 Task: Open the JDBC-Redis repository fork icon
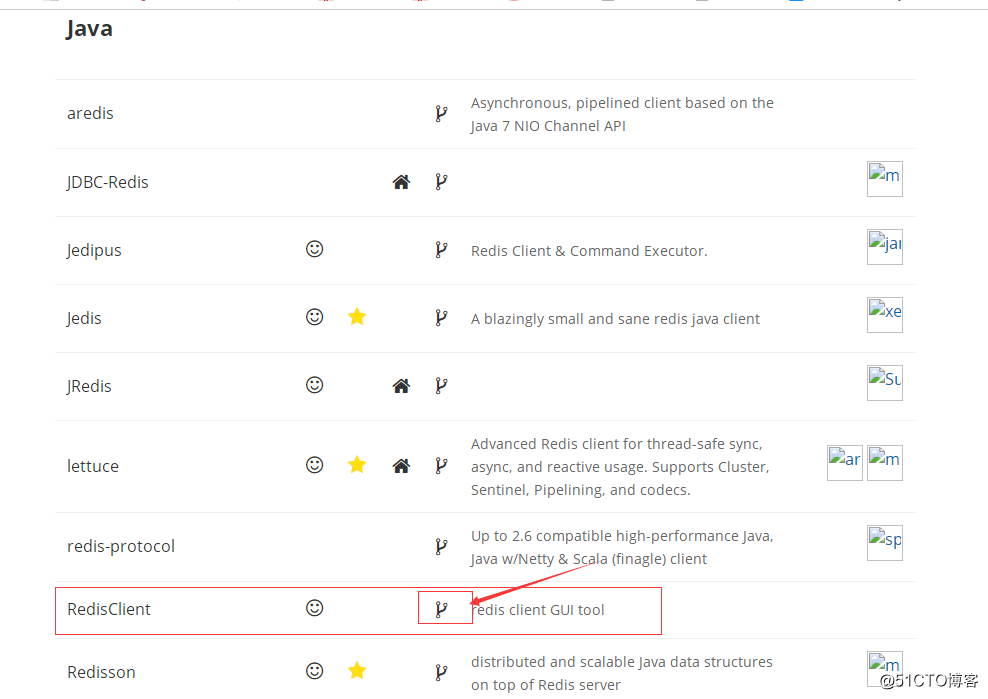tap(441, 182)
